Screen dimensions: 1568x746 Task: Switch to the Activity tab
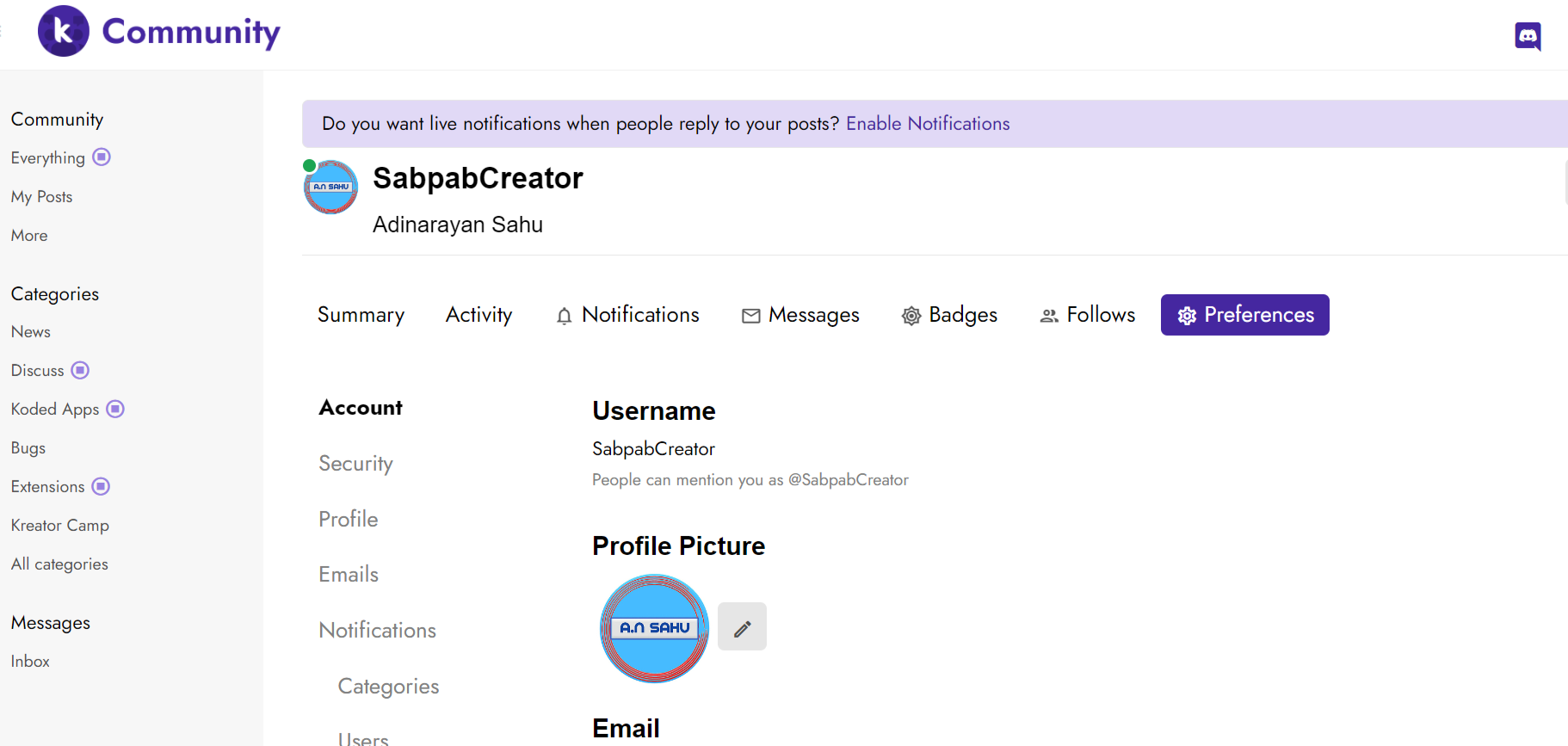click(478, 315)
